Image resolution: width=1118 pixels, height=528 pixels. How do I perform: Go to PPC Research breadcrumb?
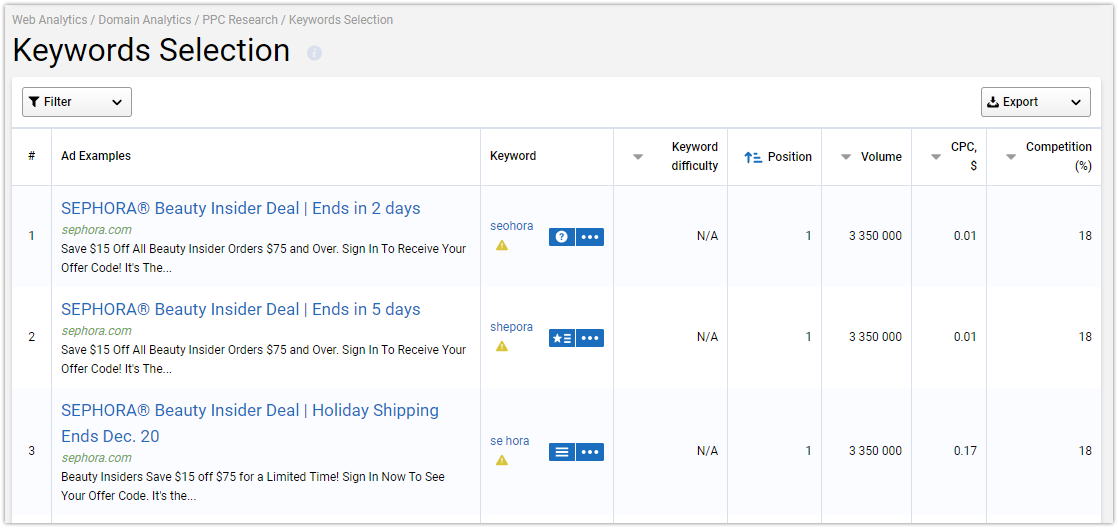240,20
